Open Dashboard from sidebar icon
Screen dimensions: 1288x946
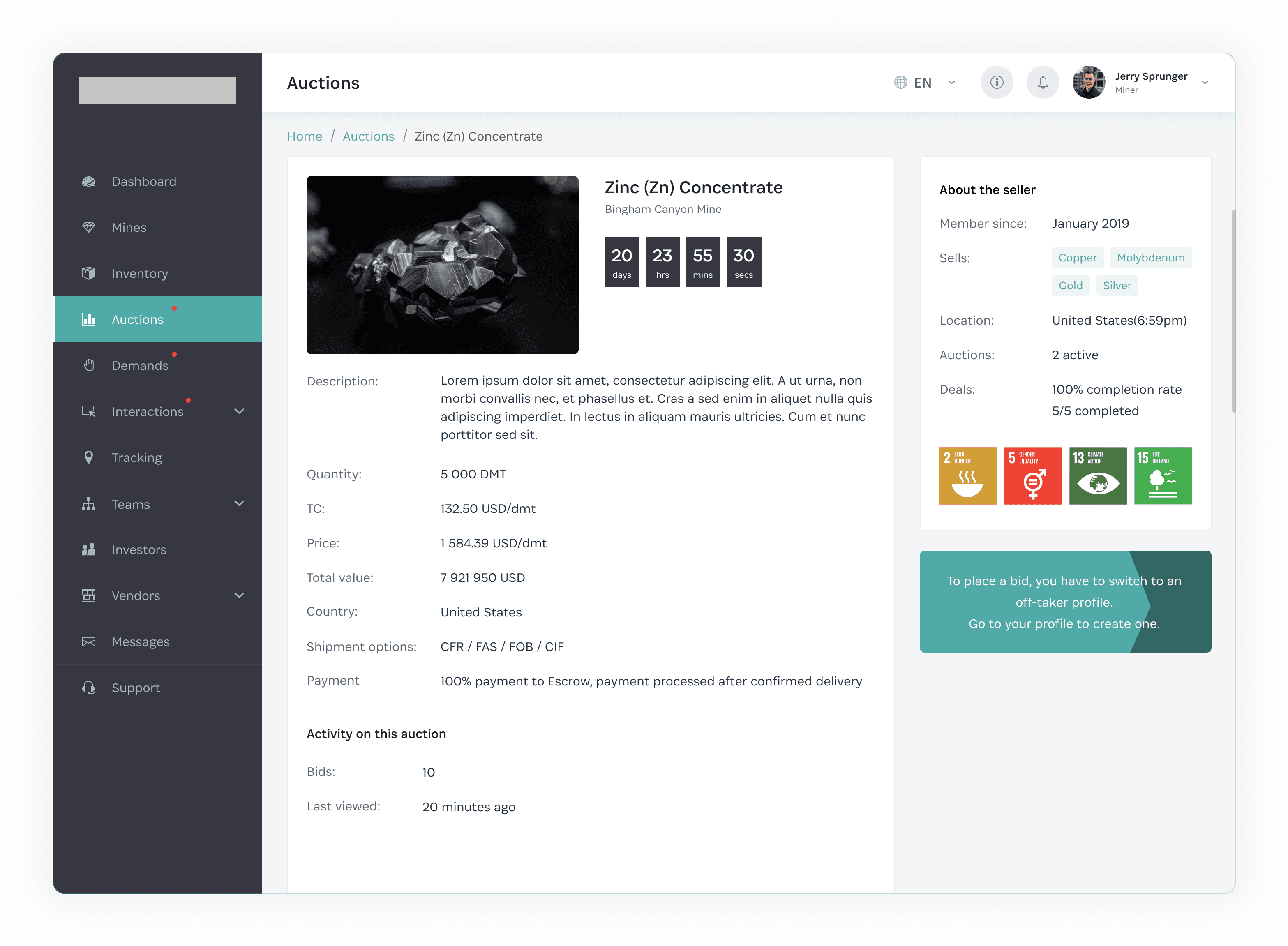click(89, 182)
